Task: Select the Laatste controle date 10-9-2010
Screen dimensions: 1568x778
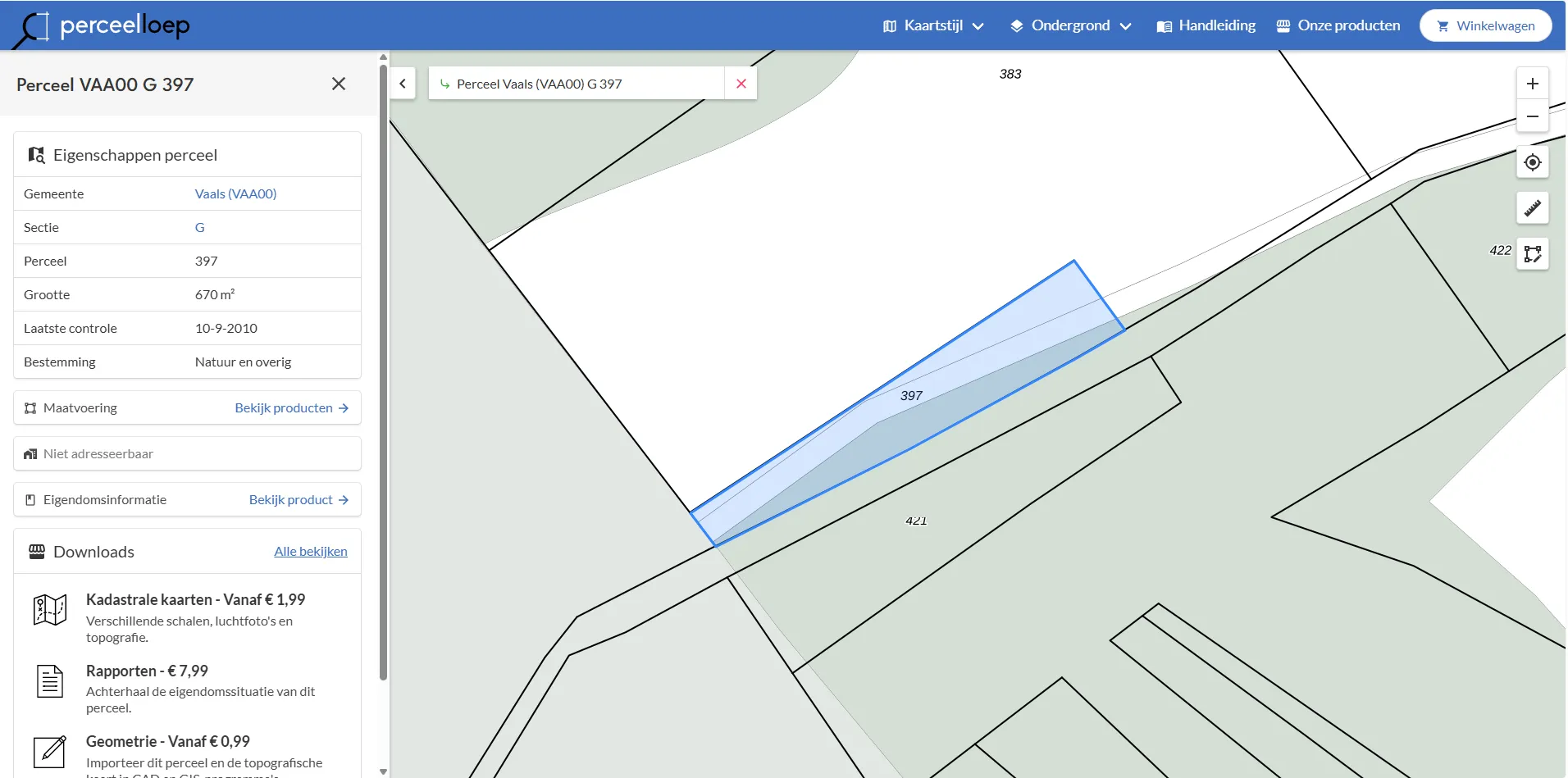Action: point(226,329)
